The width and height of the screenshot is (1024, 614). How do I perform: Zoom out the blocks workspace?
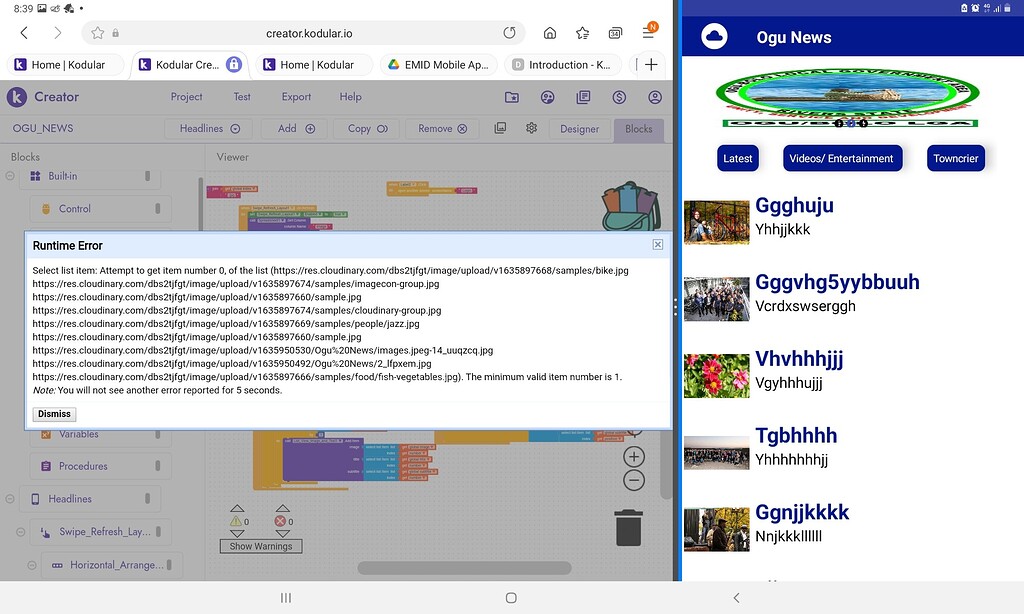pyautogui.click(x=633, y=481)
